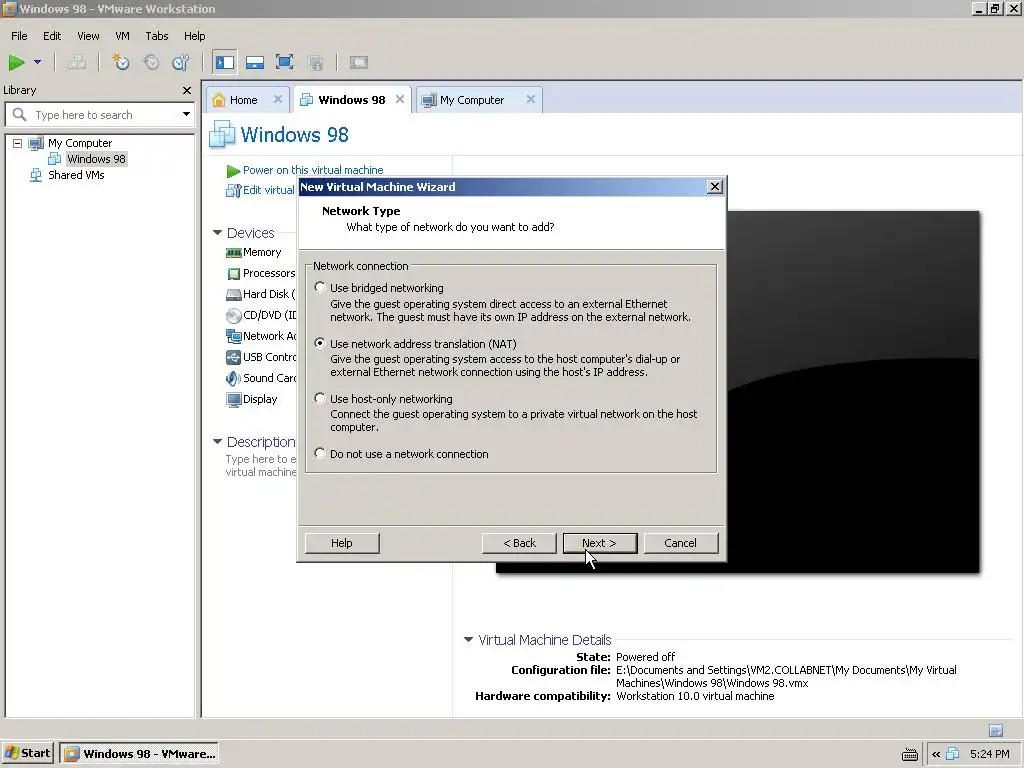Select Shared VMs in the Library tree
The height and width of the screenshot is (768, 1024).
(76, 175)
